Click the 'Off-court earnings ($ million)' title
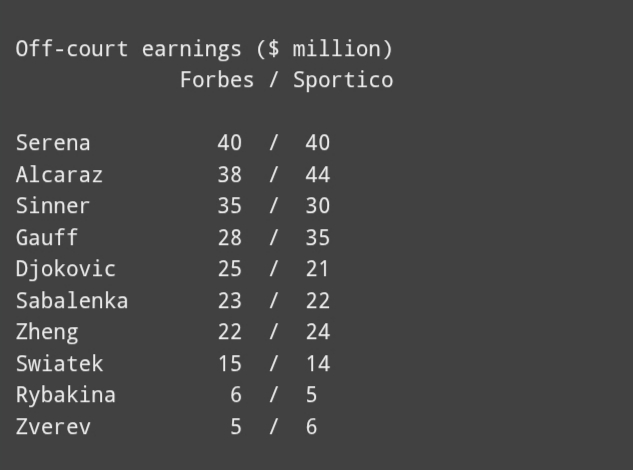The height and width of the screenshot is (470, 633). (204, 49)
